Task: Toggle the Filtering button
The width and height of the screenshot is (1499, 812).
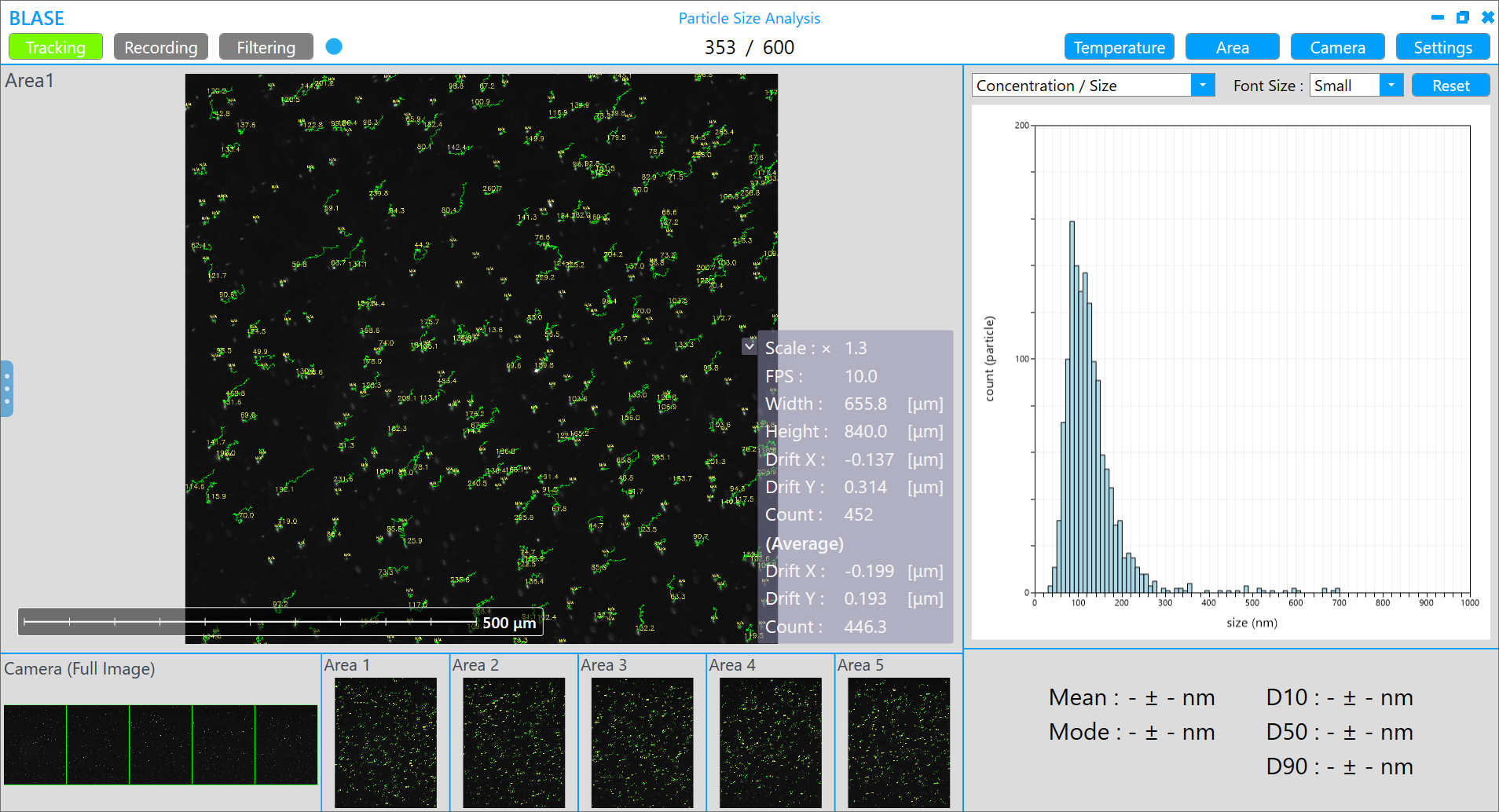Action: click(x=266, y=47)
